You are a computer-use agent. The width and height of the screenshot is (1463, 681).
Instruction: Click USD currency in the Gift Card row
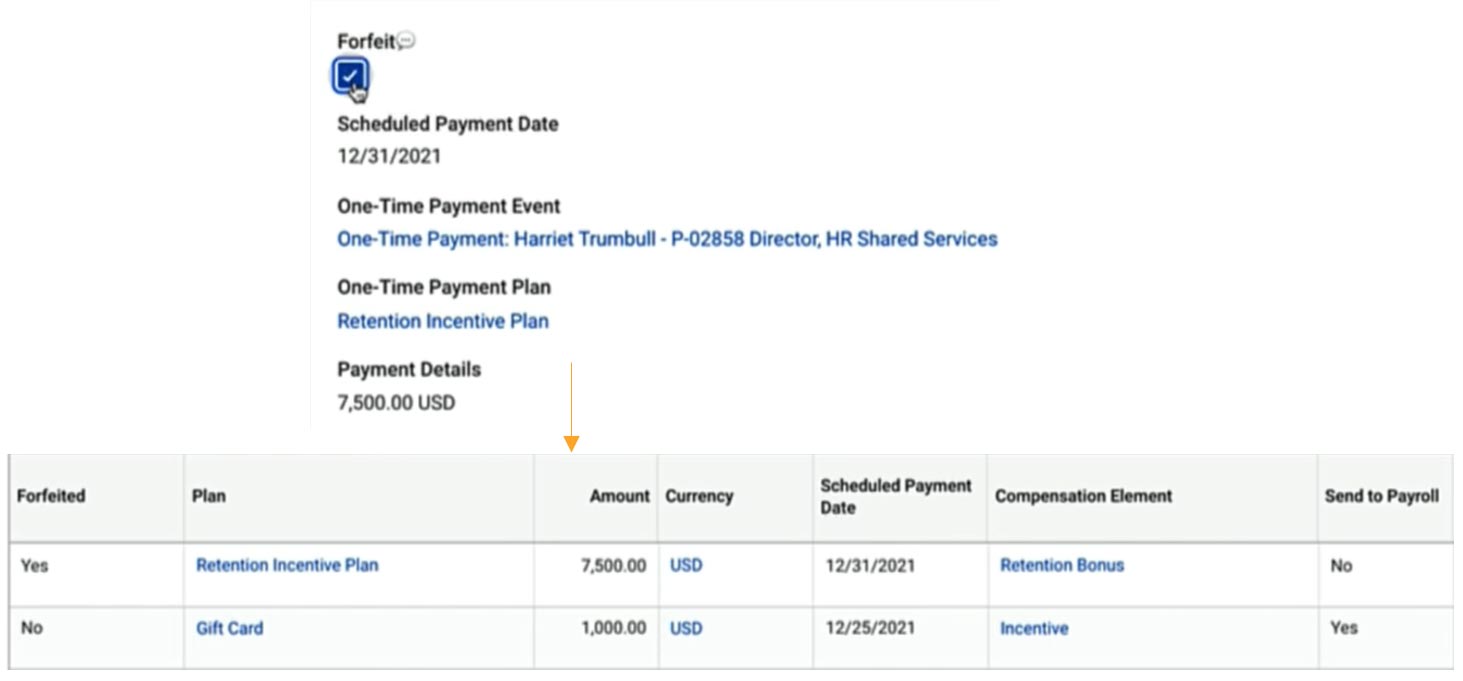pos(686,628)
